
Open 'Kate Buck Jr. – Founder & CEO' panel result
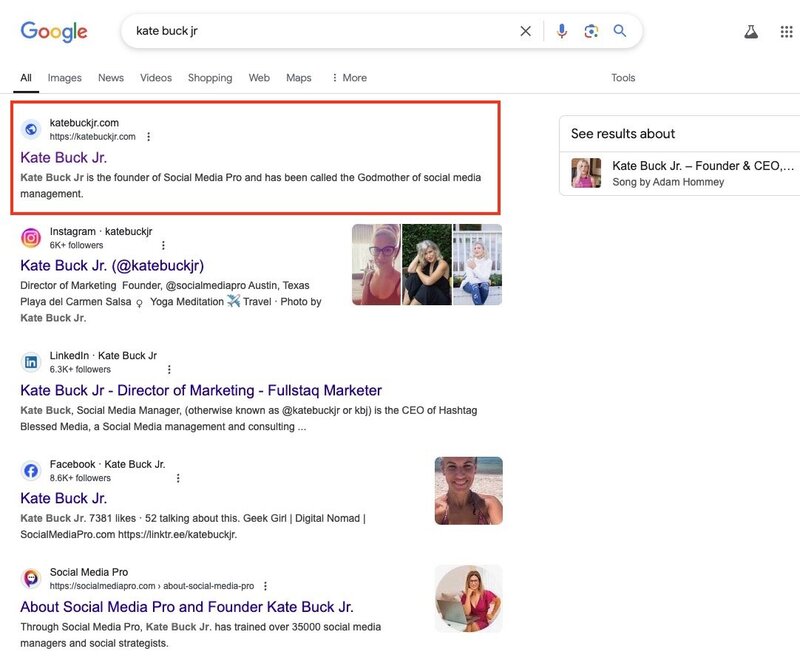point(703,166)
